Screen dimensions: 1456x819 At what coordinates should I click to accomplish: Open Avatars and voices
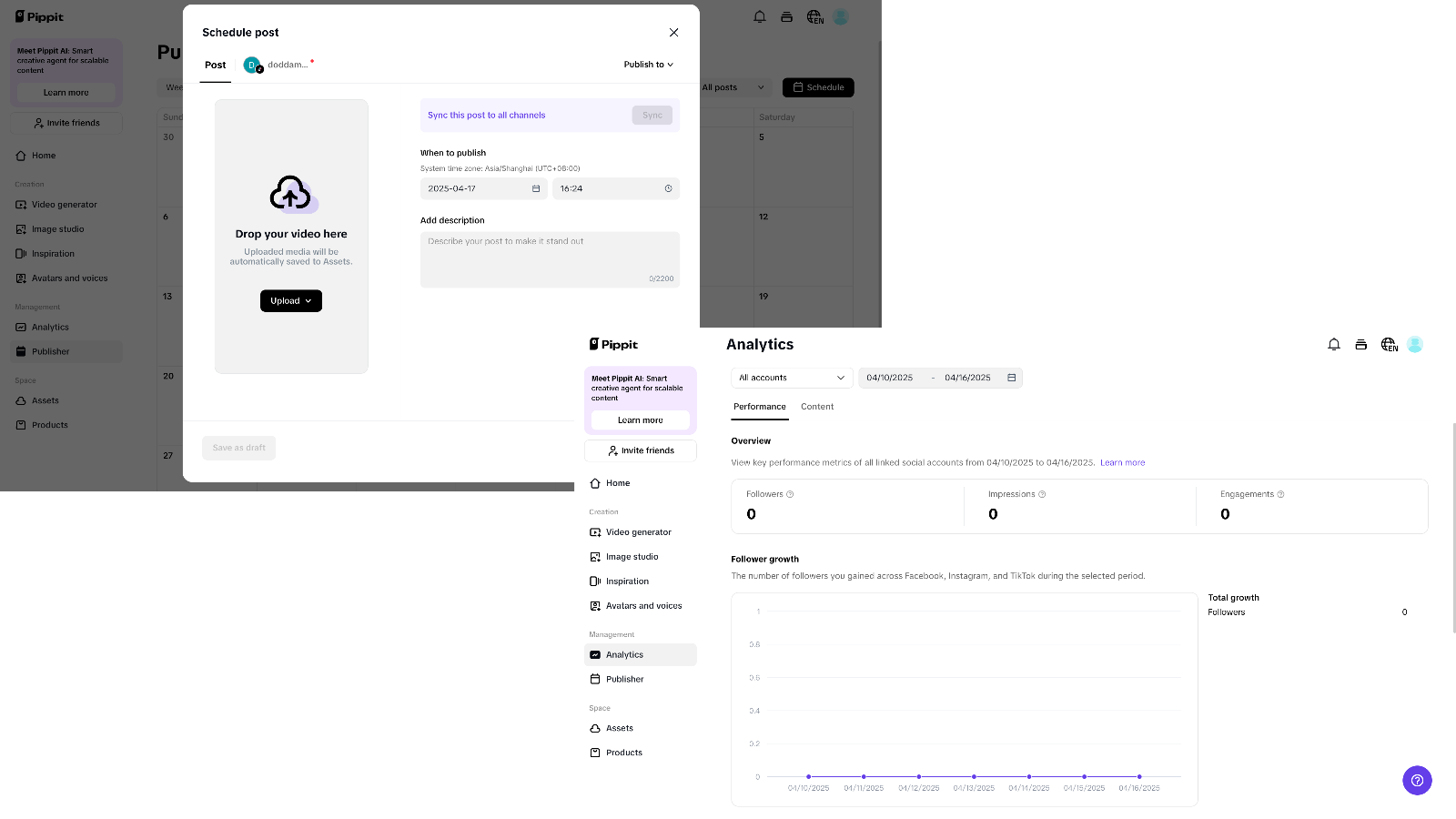tap(642, 605)
